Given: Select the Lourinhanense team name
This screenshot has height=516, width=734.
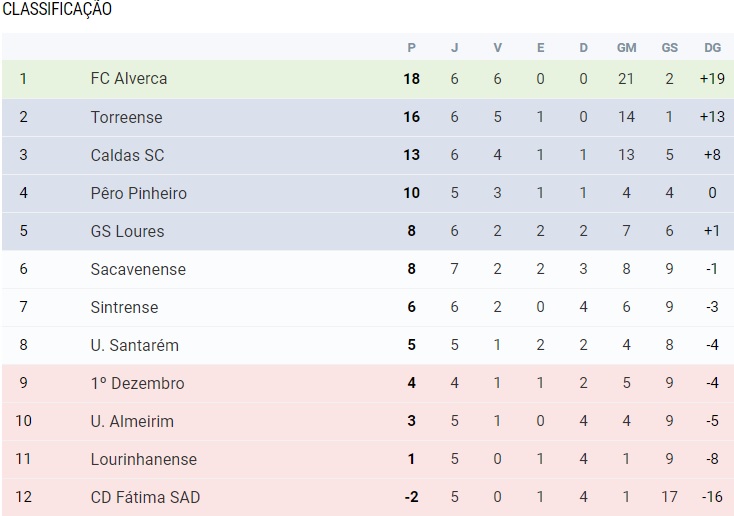Looking at the screenshot, I should 143,459.
